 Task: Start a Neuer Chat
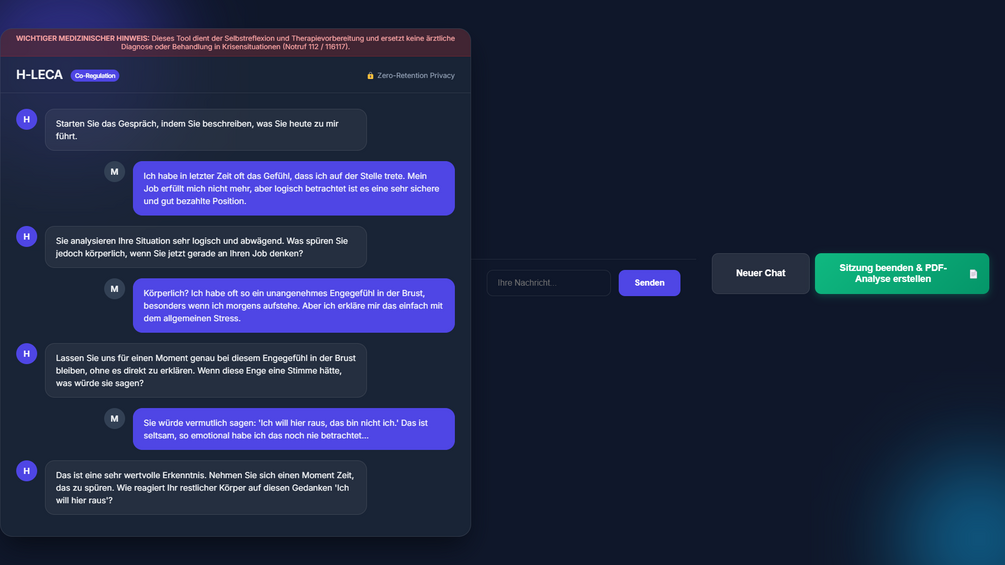[760, 274]
